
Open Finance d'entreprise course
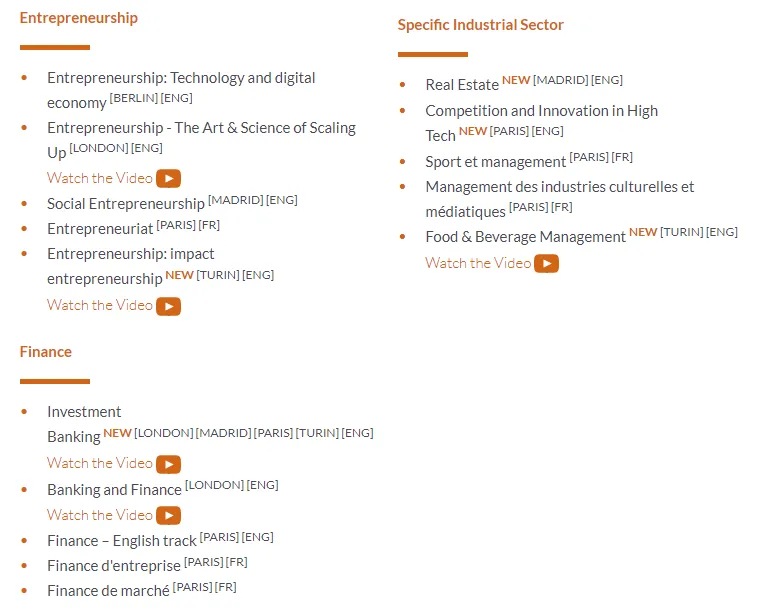pos(114,566)
